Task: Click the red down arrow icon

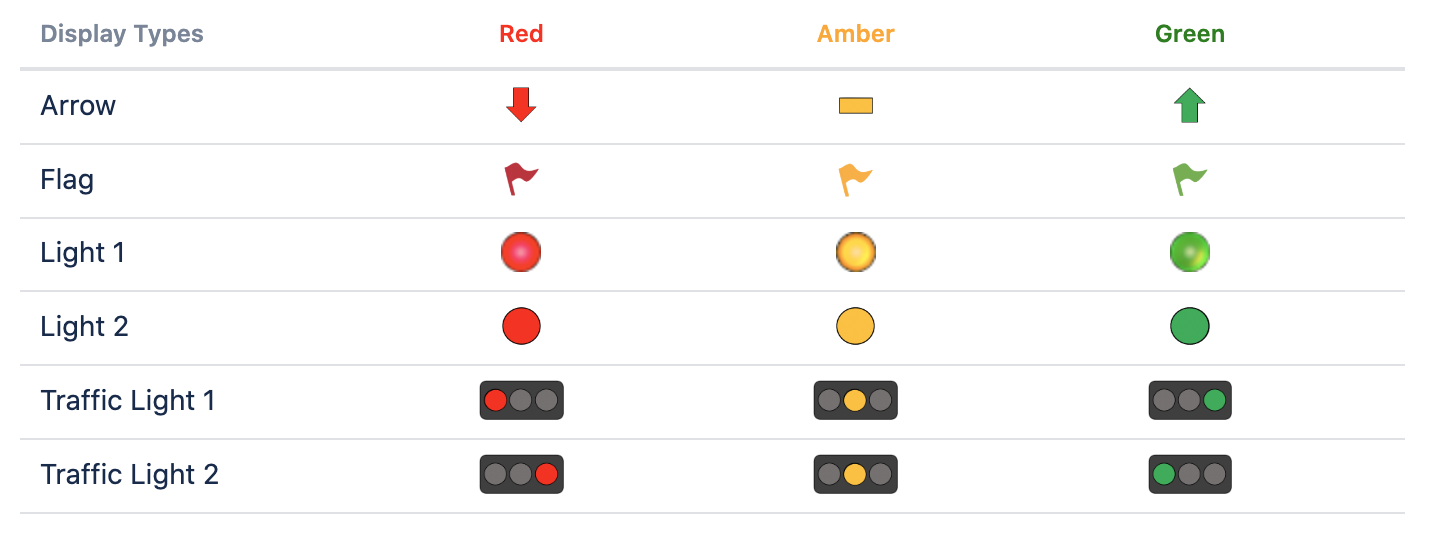Action: click(x=521, y=105)
